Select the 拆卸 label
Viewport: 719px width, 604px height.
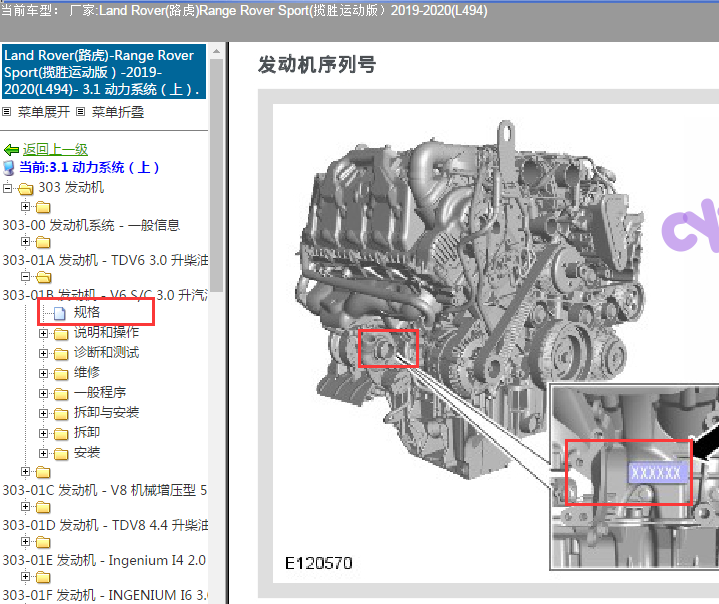(87, 432)
